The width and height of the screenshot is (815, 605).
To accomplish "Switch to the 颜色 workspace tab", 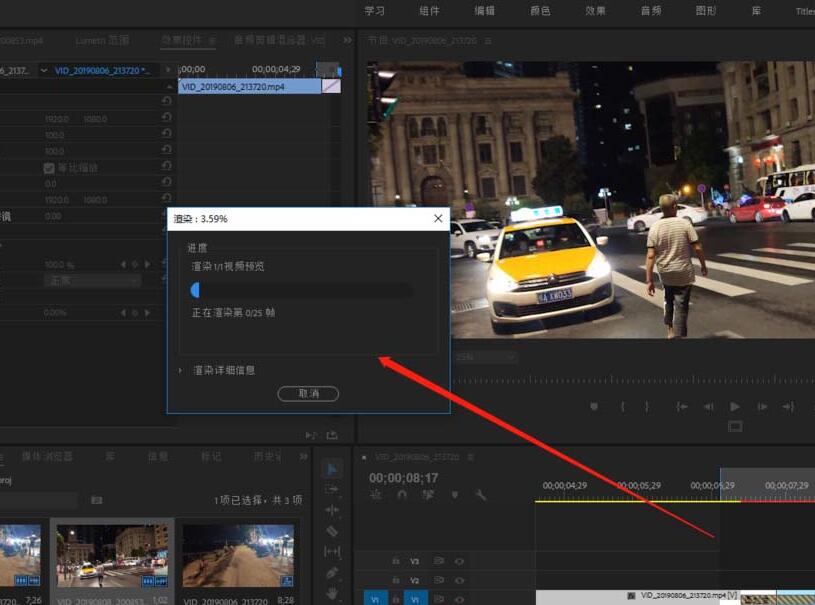I will click(x=540, y=11).
